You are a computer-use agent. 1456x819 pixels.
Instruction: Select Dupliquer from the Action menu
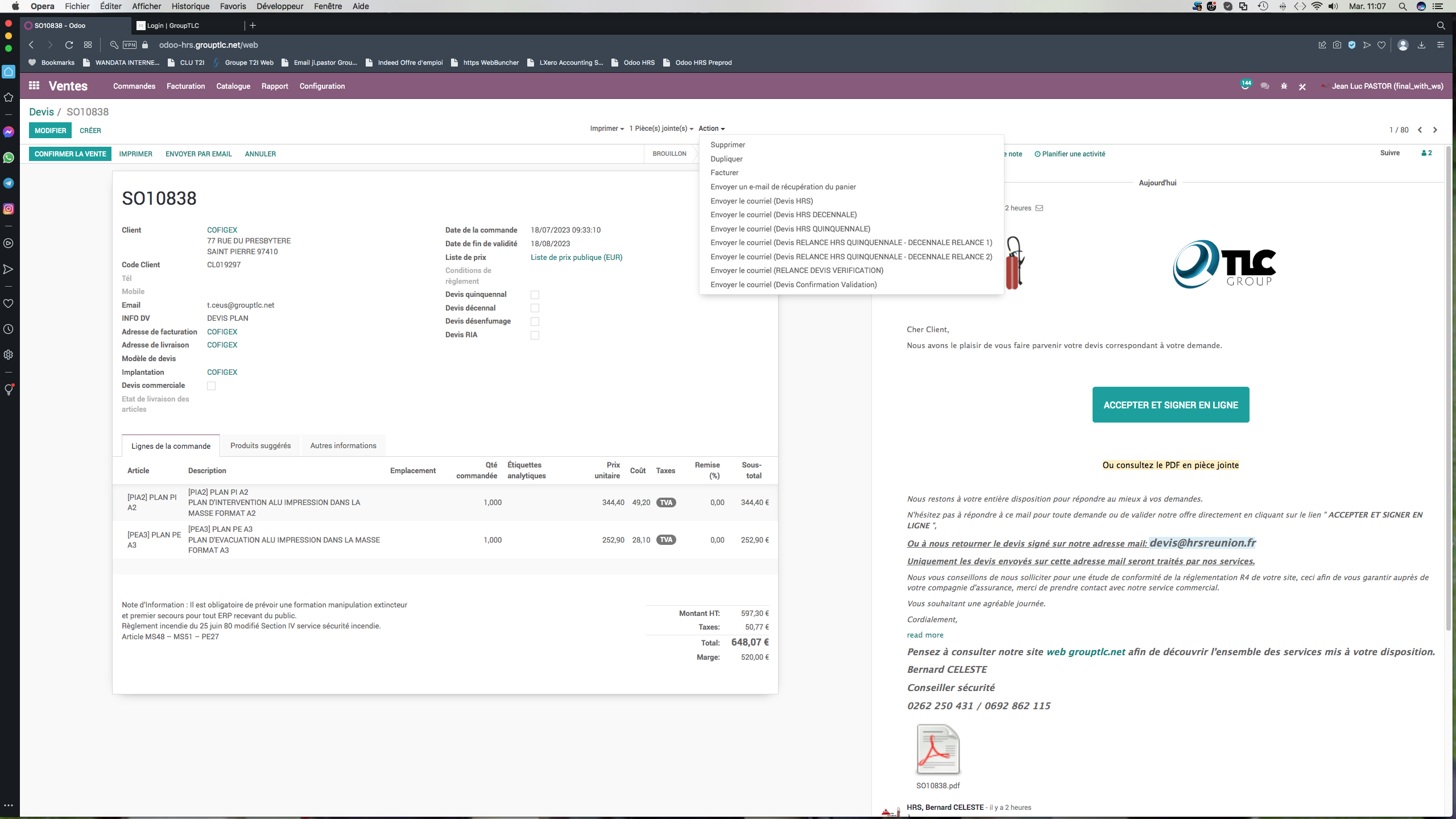(726, 159)
